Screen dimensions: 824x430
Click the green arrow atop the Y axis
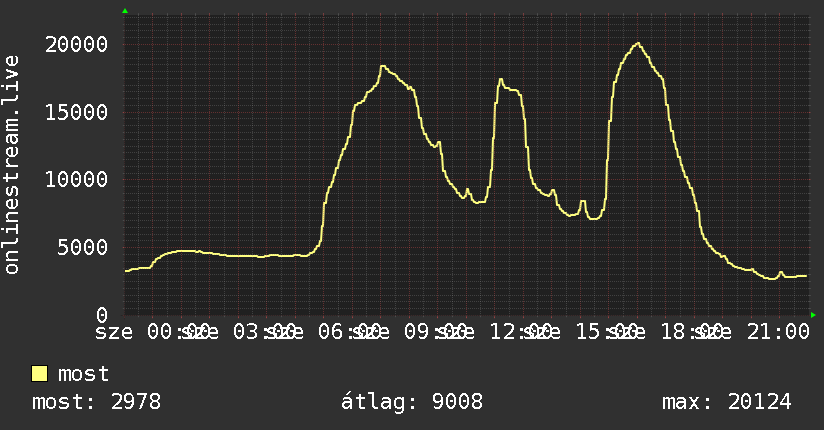125,11
